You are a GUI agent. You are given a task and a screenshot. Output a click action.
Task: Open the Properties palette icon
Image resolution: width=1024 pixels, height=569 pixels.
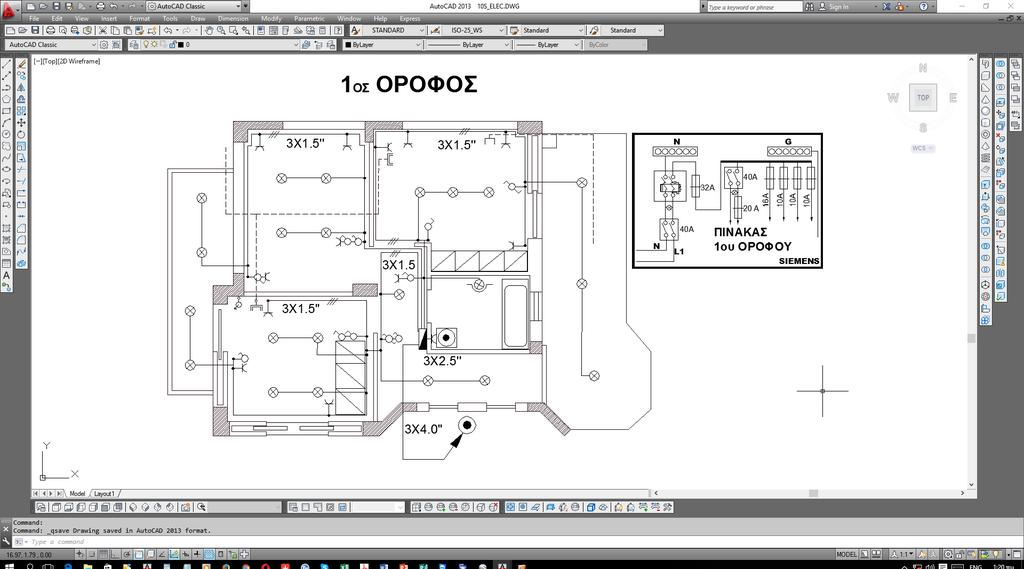261,30
